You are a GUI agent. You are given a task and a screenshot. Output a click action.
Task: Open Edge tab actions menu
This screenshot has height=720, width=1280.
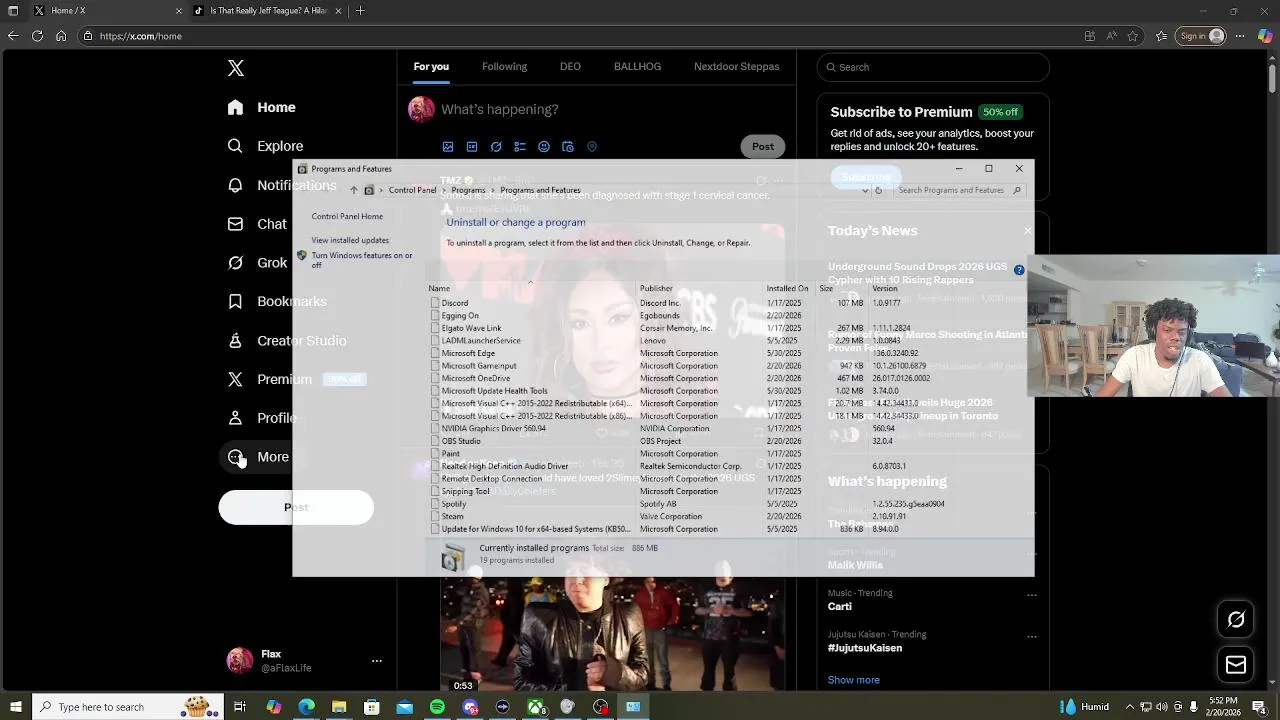[13, 11]
